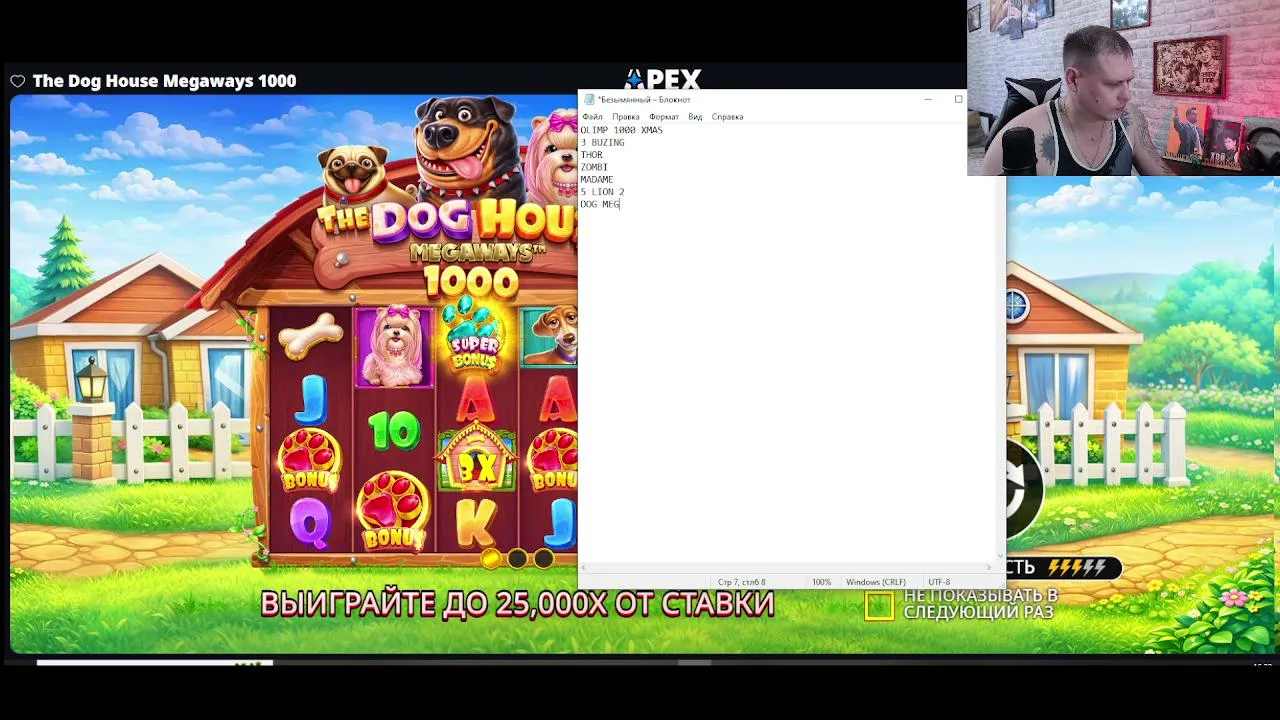Click the APEX logo at top

[x=663, y=79]
